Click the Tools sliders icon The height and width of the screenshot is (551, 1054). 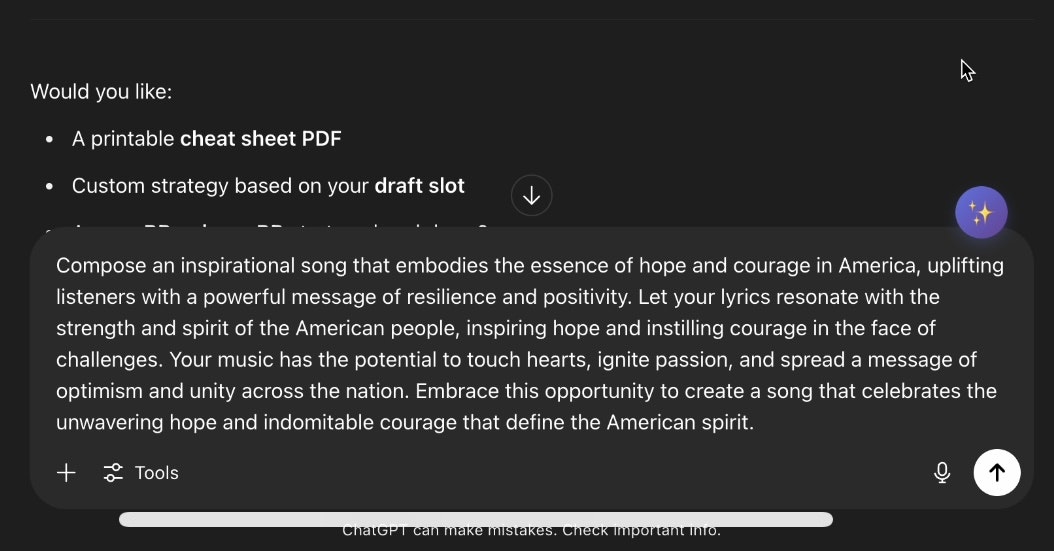click(x=113, y=473)
